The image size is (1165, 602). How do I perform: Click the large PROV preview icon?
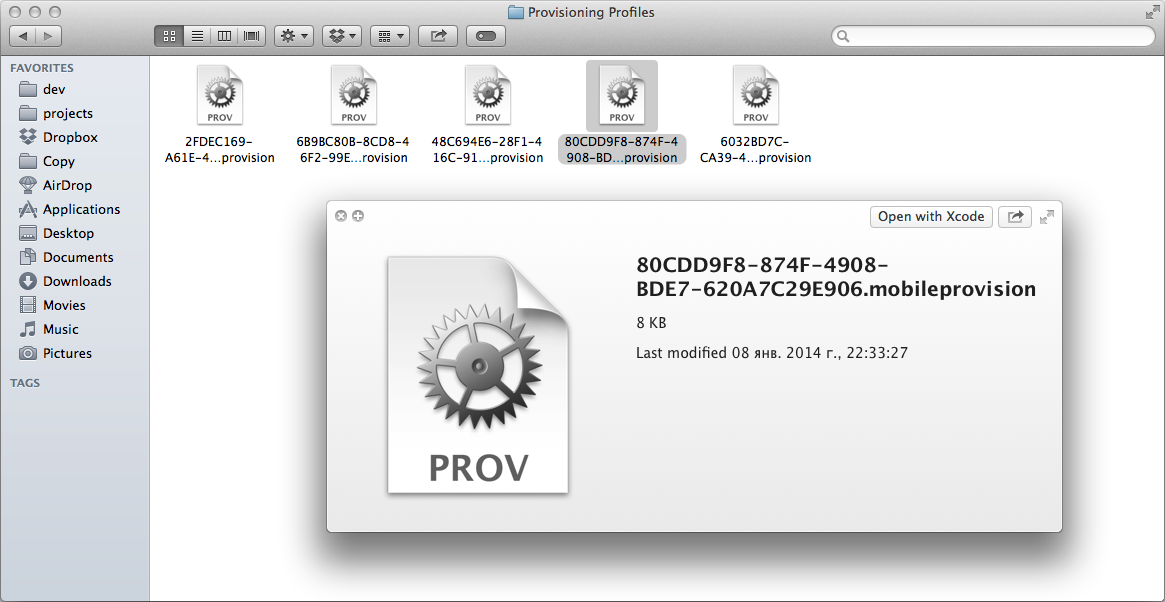coord(478,375)
